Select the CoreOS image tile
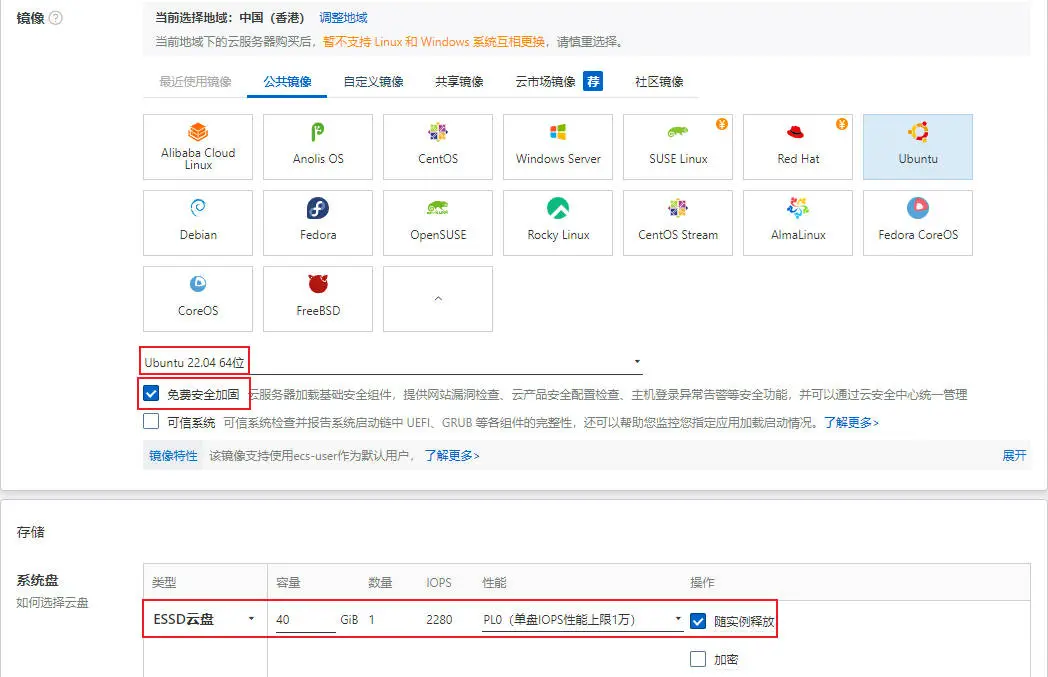 coord(198,299)
